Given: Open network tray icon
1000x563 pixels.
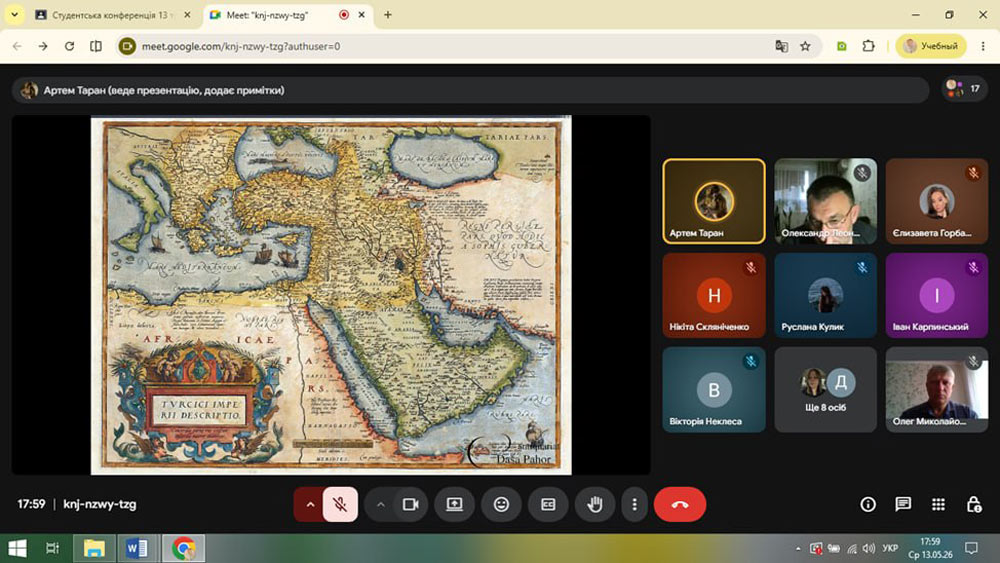Looking at the screenshot, I should (x=851, y=548).
